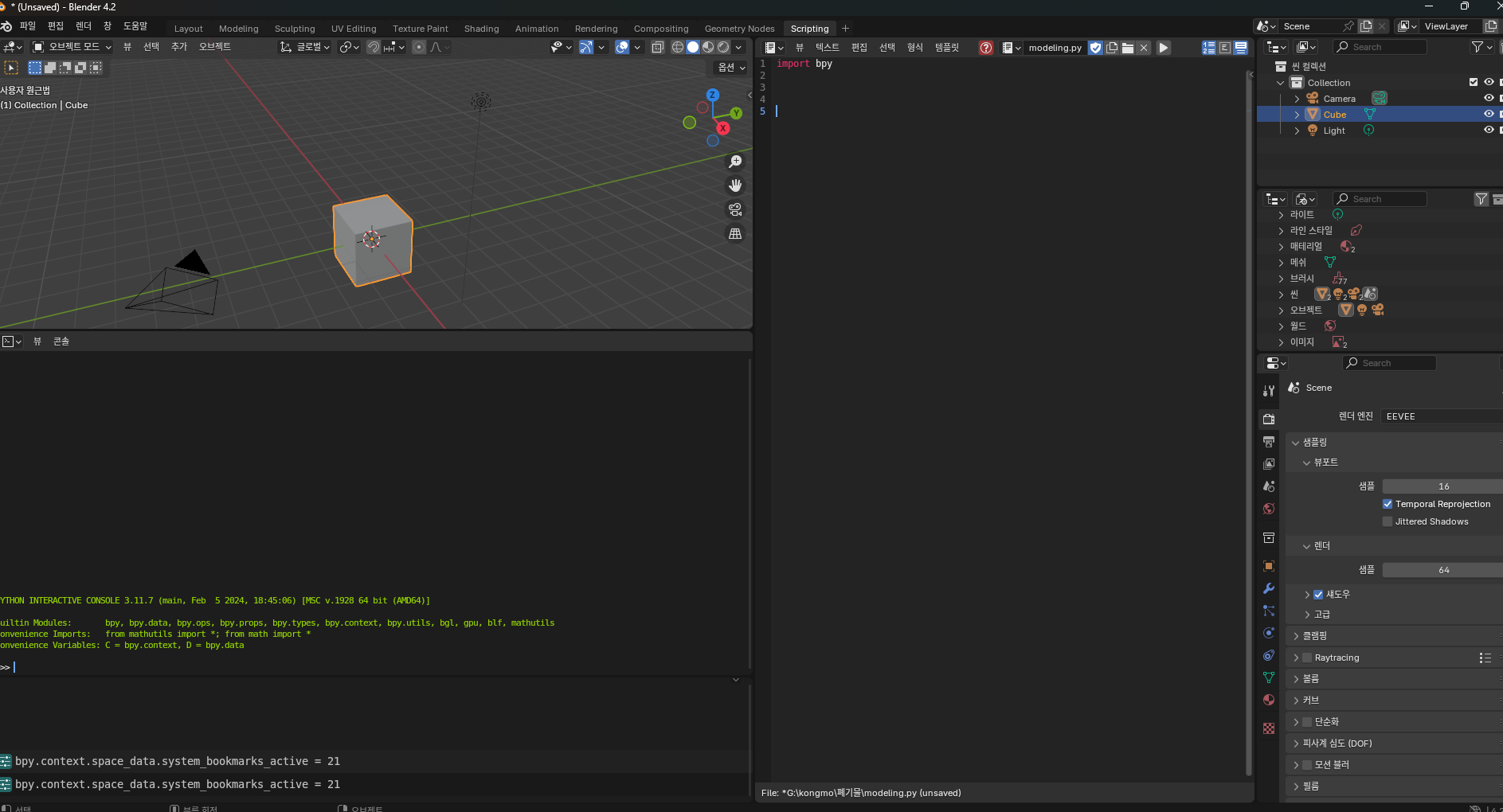Toggle line numbers display in text editor
This screenshot has height=812, width=1503.
[x=1209, y=48]
